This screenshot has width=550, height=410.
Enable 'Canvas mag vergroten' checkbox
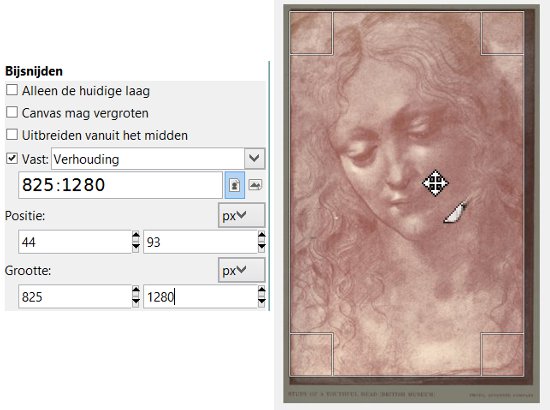click(12, 112)
